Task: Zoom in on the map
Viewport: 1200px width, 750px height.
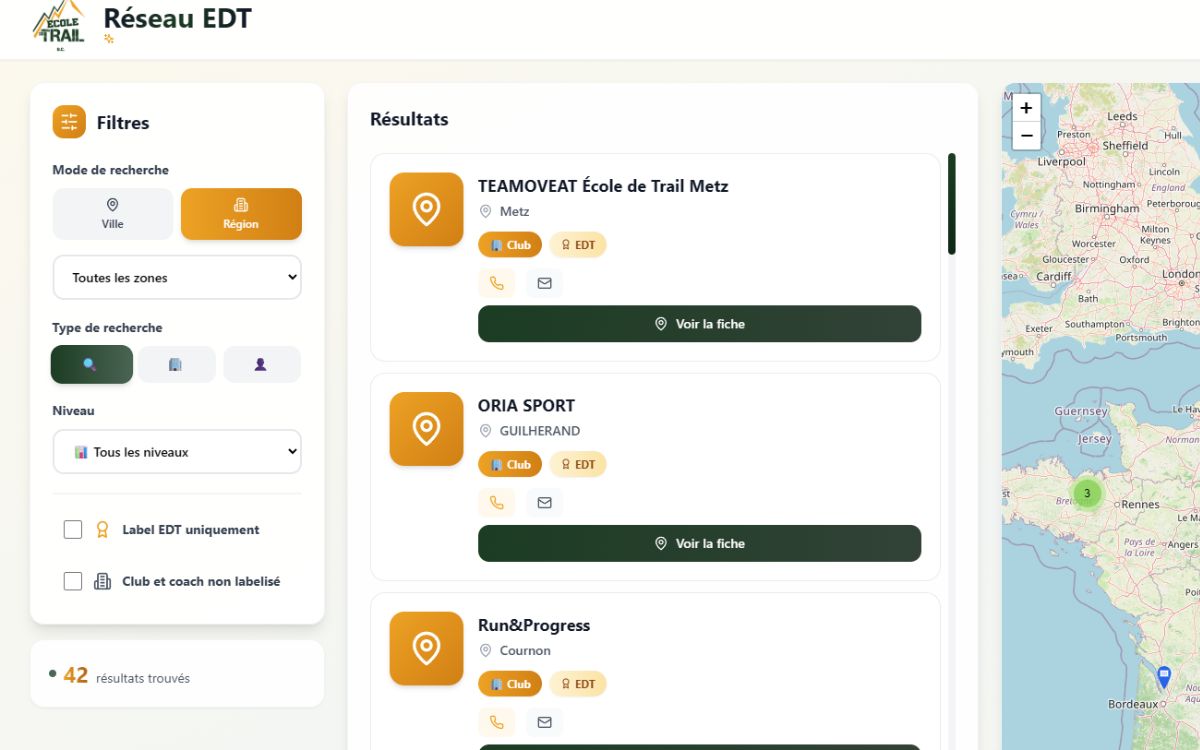Action: [x=1026, y=108]
